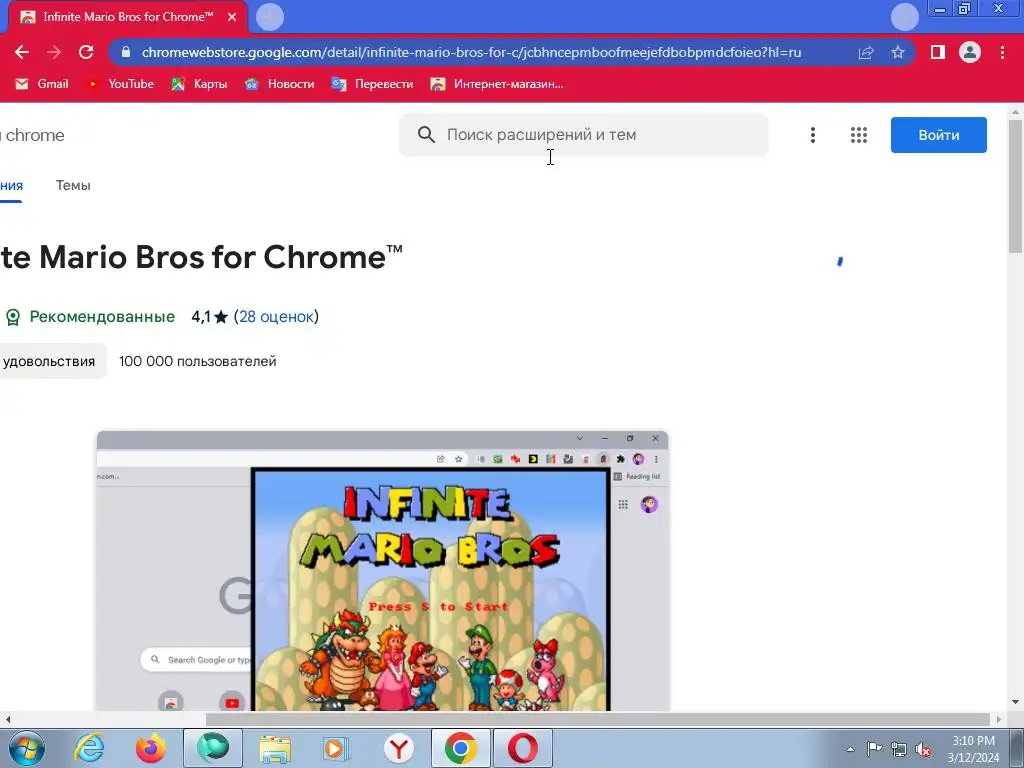Reload the page with the refresh icon
The width and height of the screenshot is (1024, 768).
tap(86, 52)
